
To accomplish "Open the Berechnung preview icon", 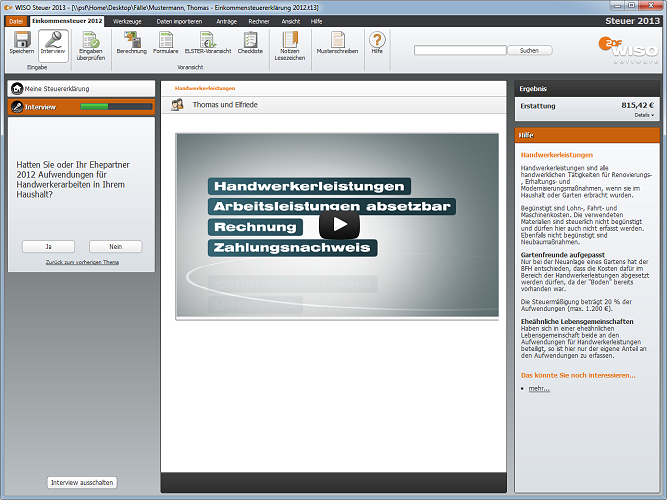I will click(x=132, y=40).
